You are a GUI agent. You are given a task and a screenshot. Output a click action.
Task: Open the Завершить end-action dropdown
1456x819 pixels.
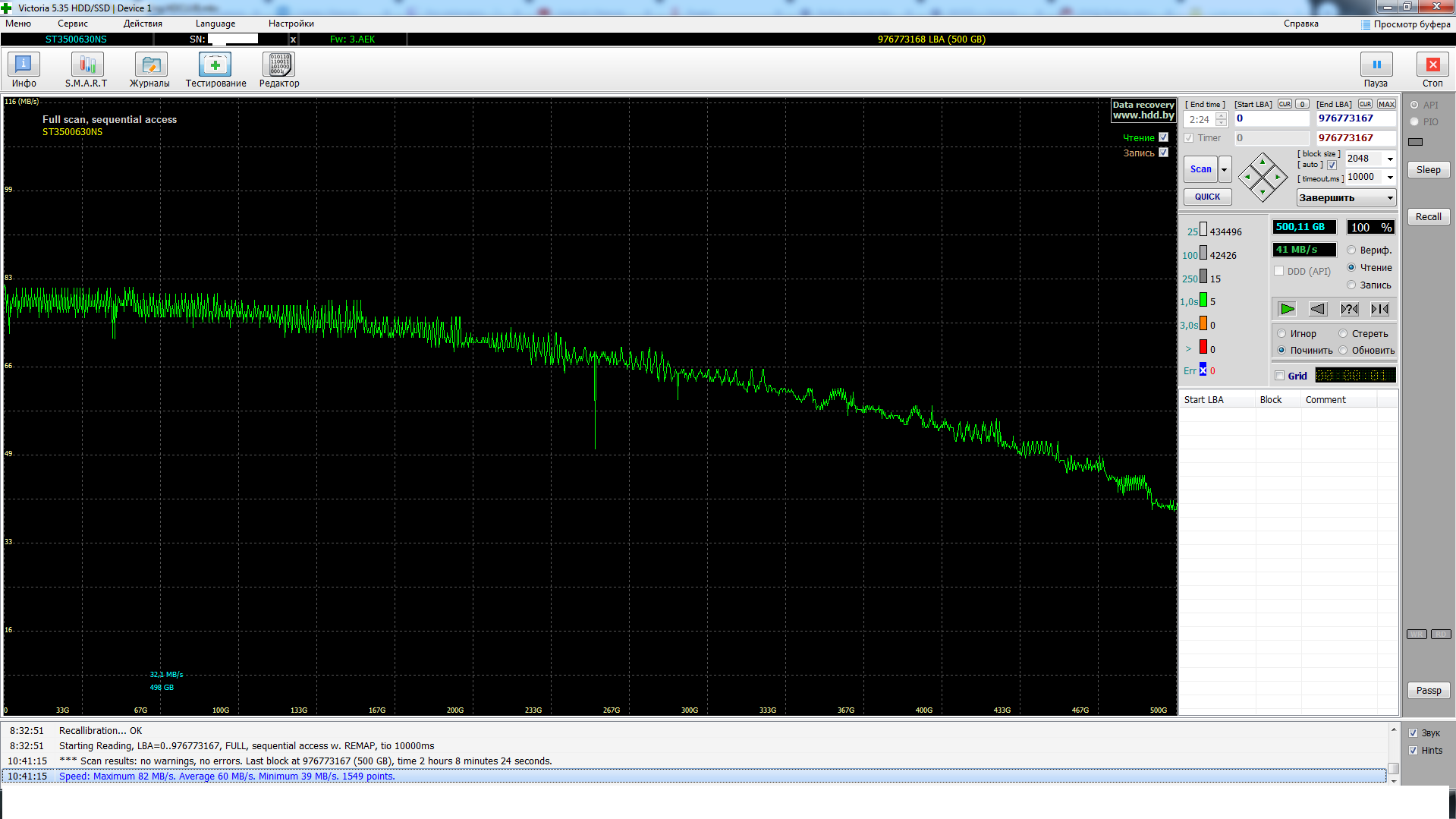click(x=1390, y=198)
